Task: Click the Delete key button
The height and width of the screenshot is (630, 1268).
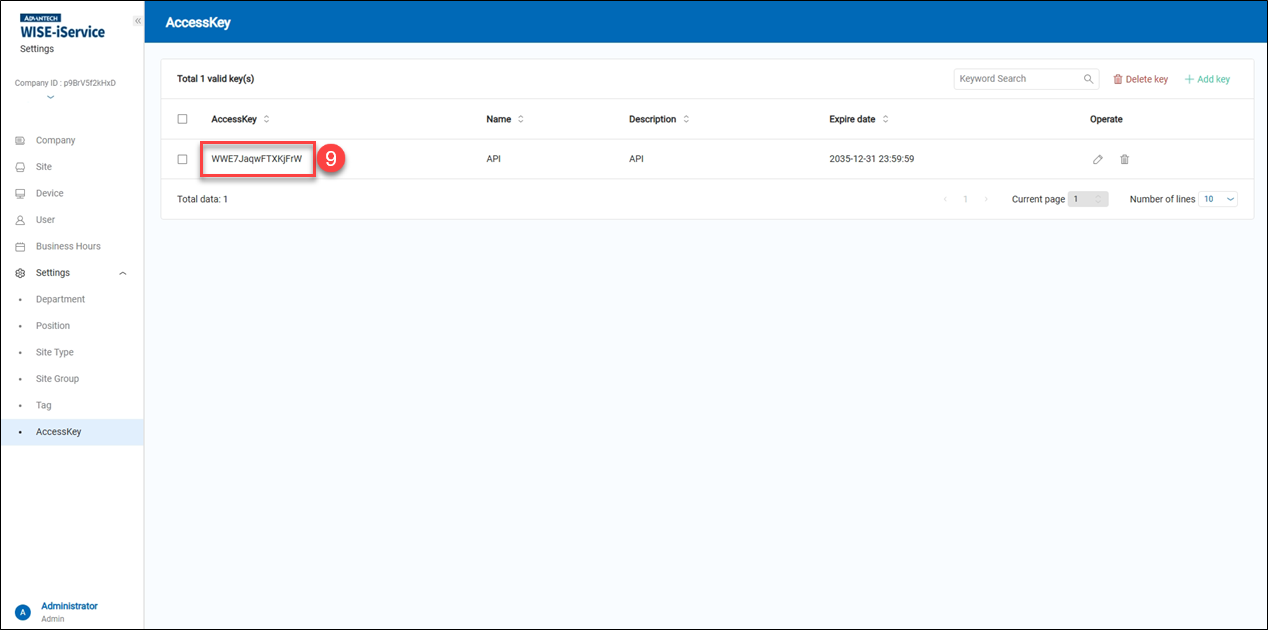Action: click(x=1140, y=78)
